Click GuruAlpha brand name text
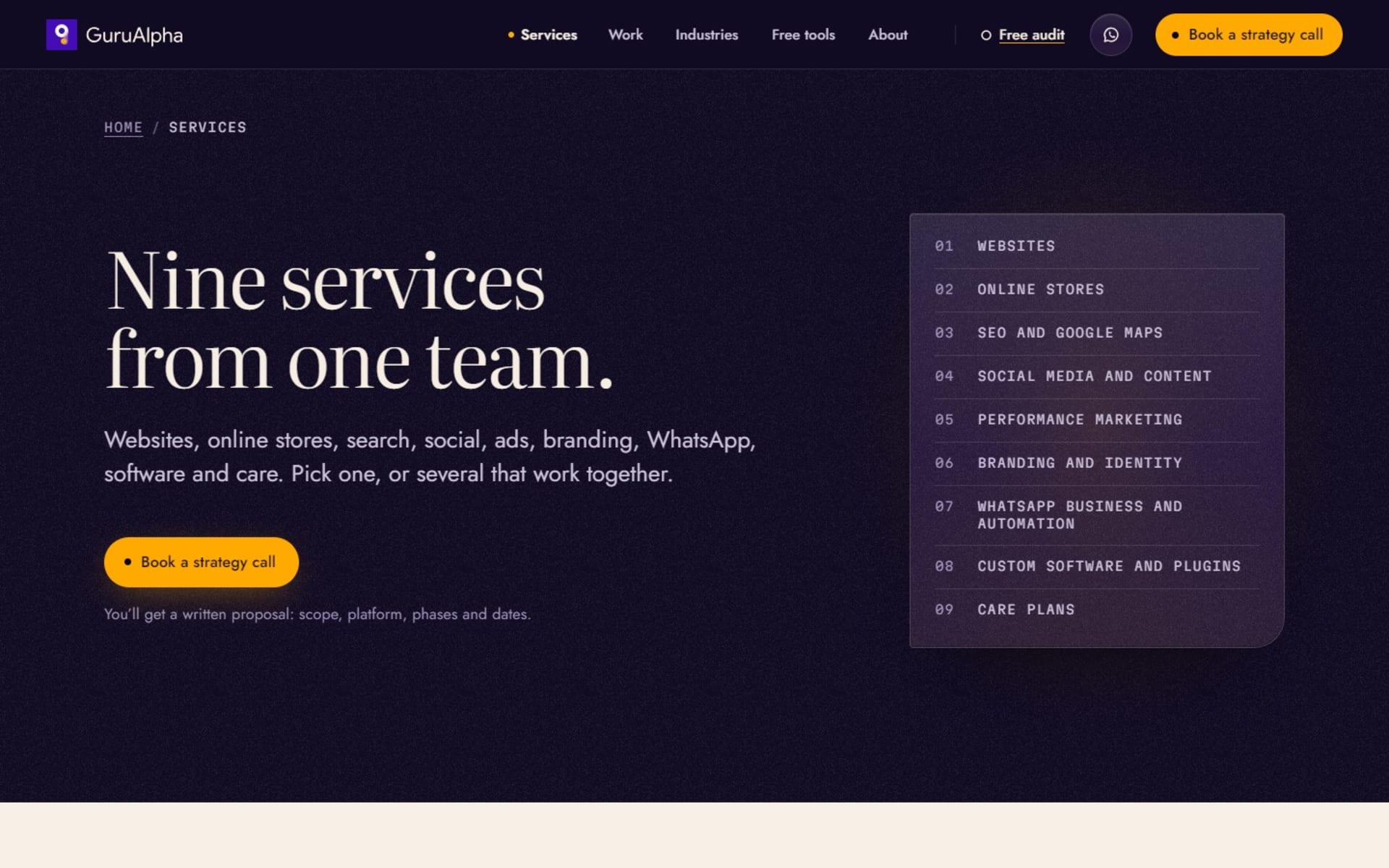This screenshot has width=1389, height=868. [134, 35]
